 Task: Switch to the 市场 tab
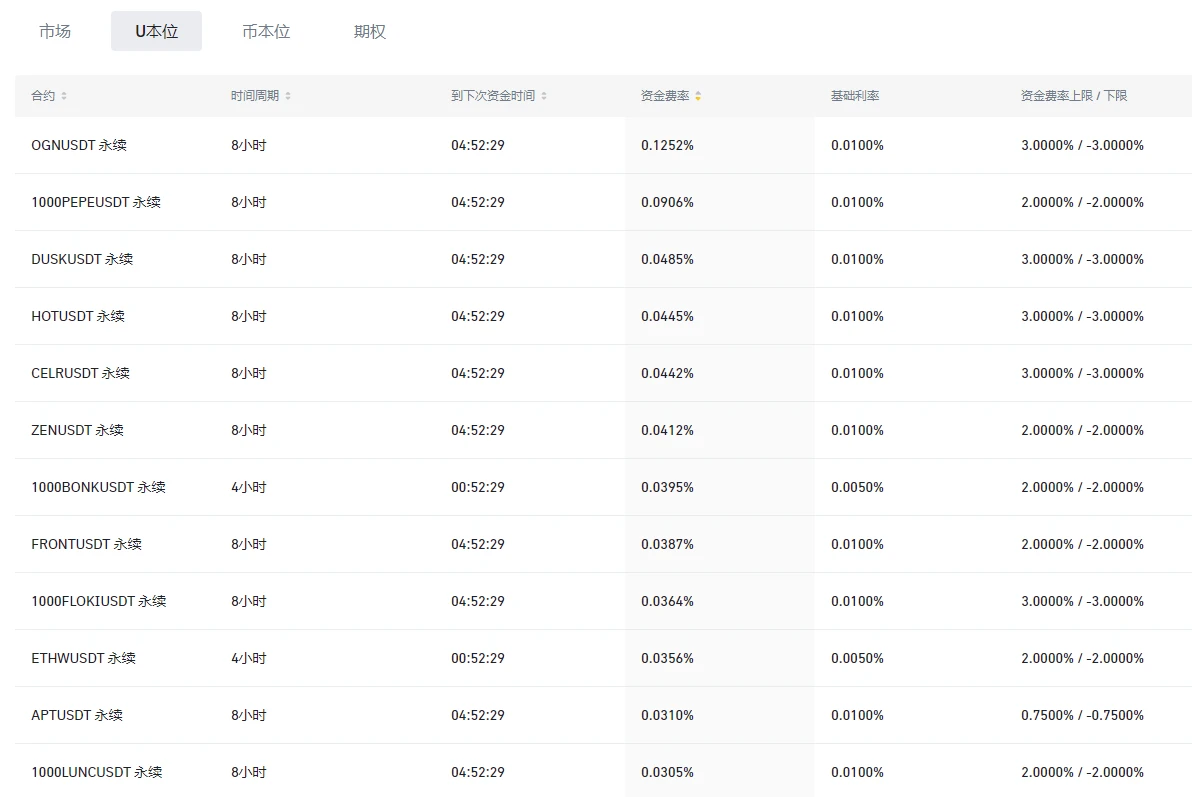pyautogui.click(x=55, y=31)
